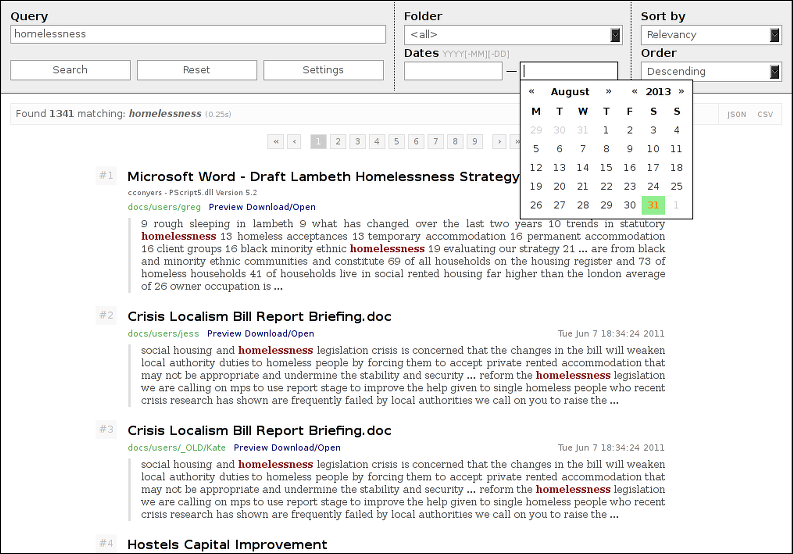Image resolution: width=793 pixels, height=554 pixels.
Task: Jump to results page 9
Action: 474,142
